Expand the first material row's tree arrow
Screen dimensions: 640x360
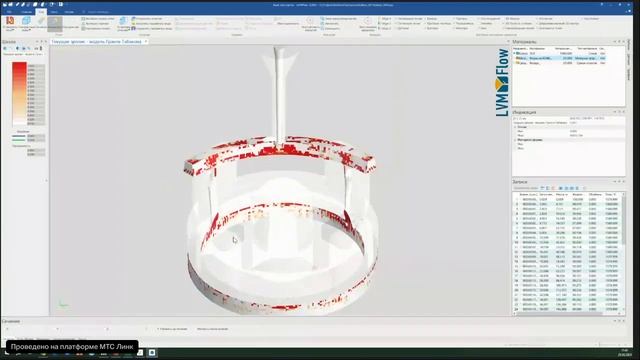coord(515,53)
